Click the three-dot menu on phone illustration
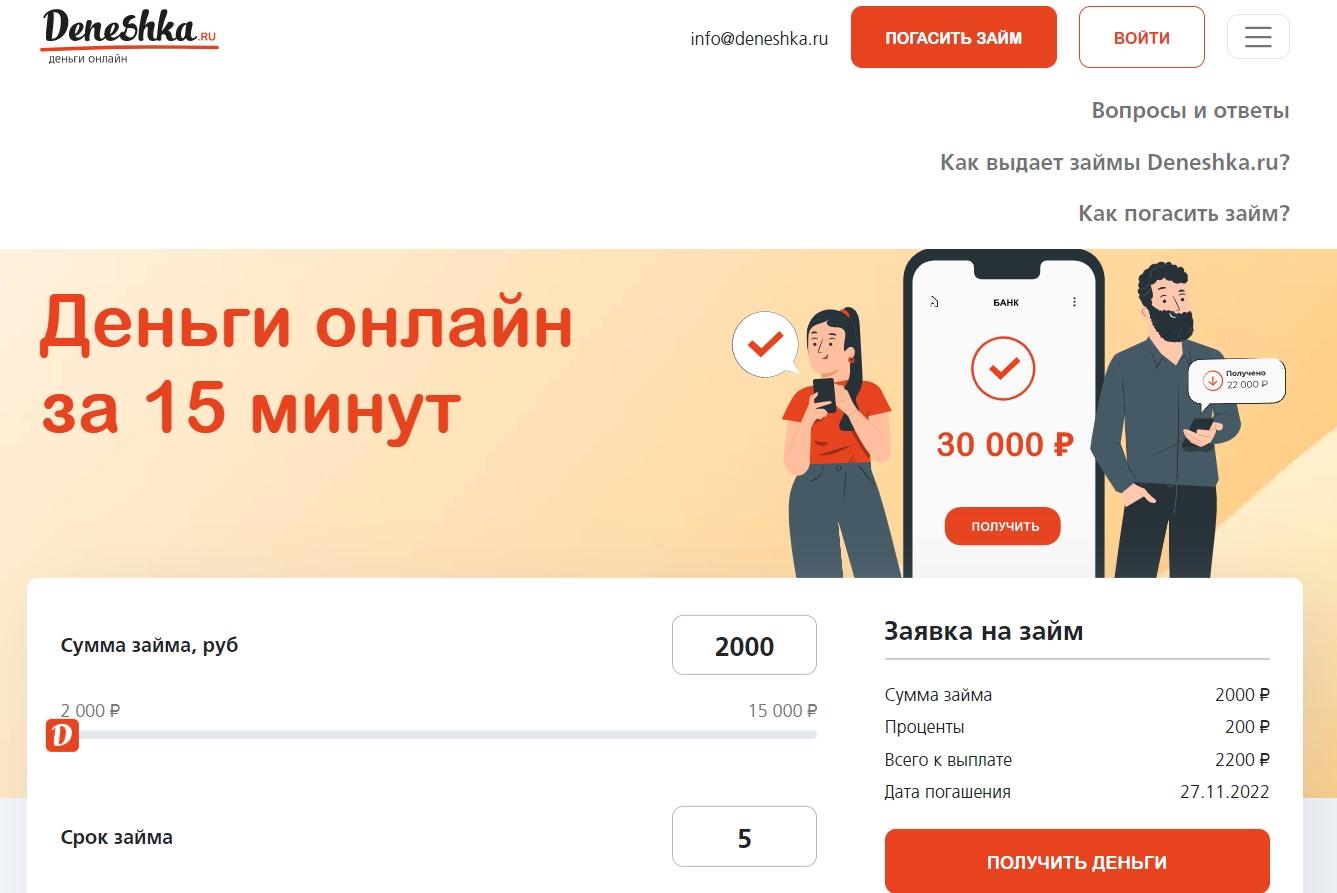Viewport: 1337px width, 893px height. [x=1075, y=302]
